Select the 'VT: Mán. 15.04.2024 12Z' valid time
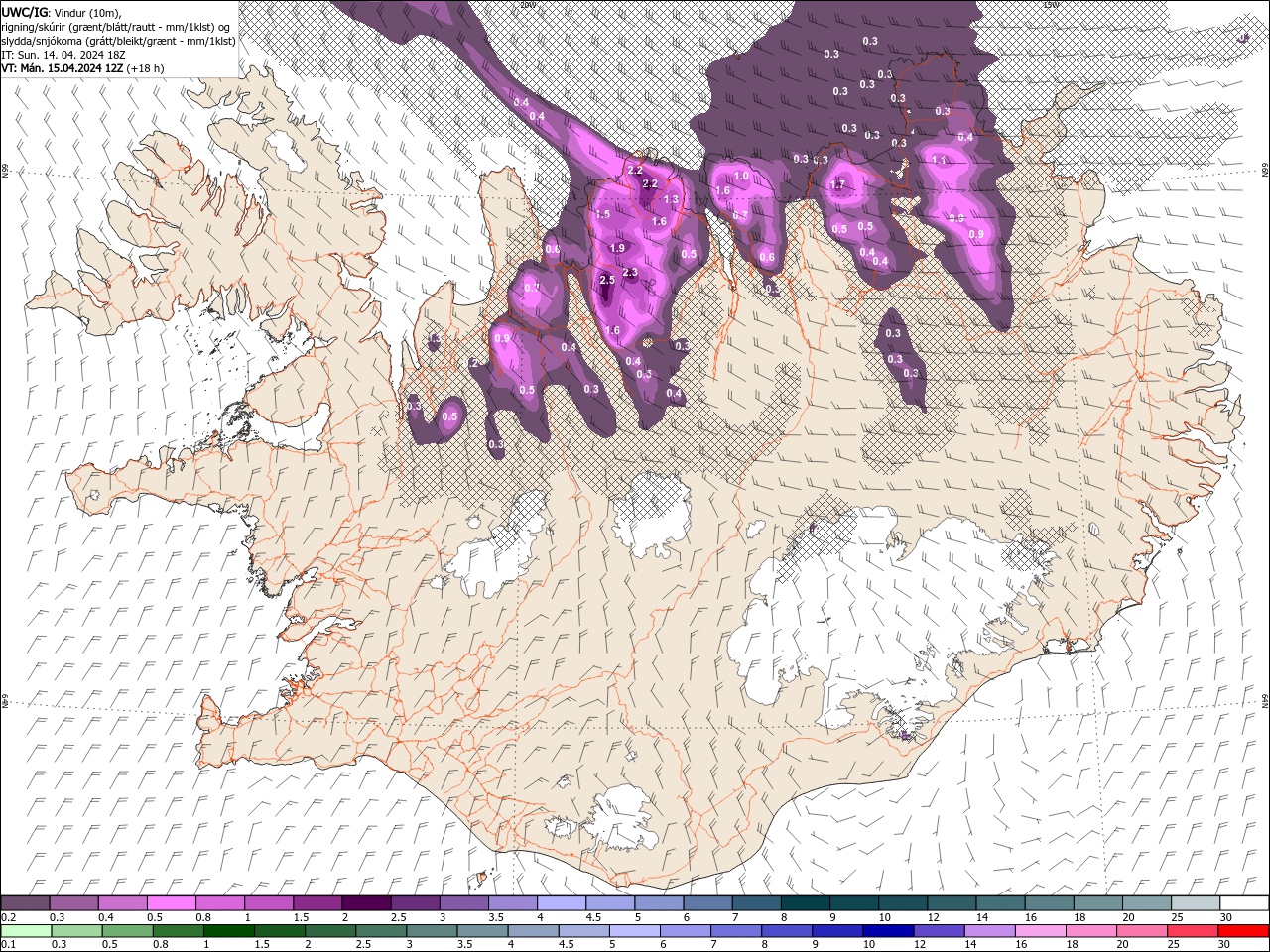The image size is (1270, 952). tap(63, 68)
